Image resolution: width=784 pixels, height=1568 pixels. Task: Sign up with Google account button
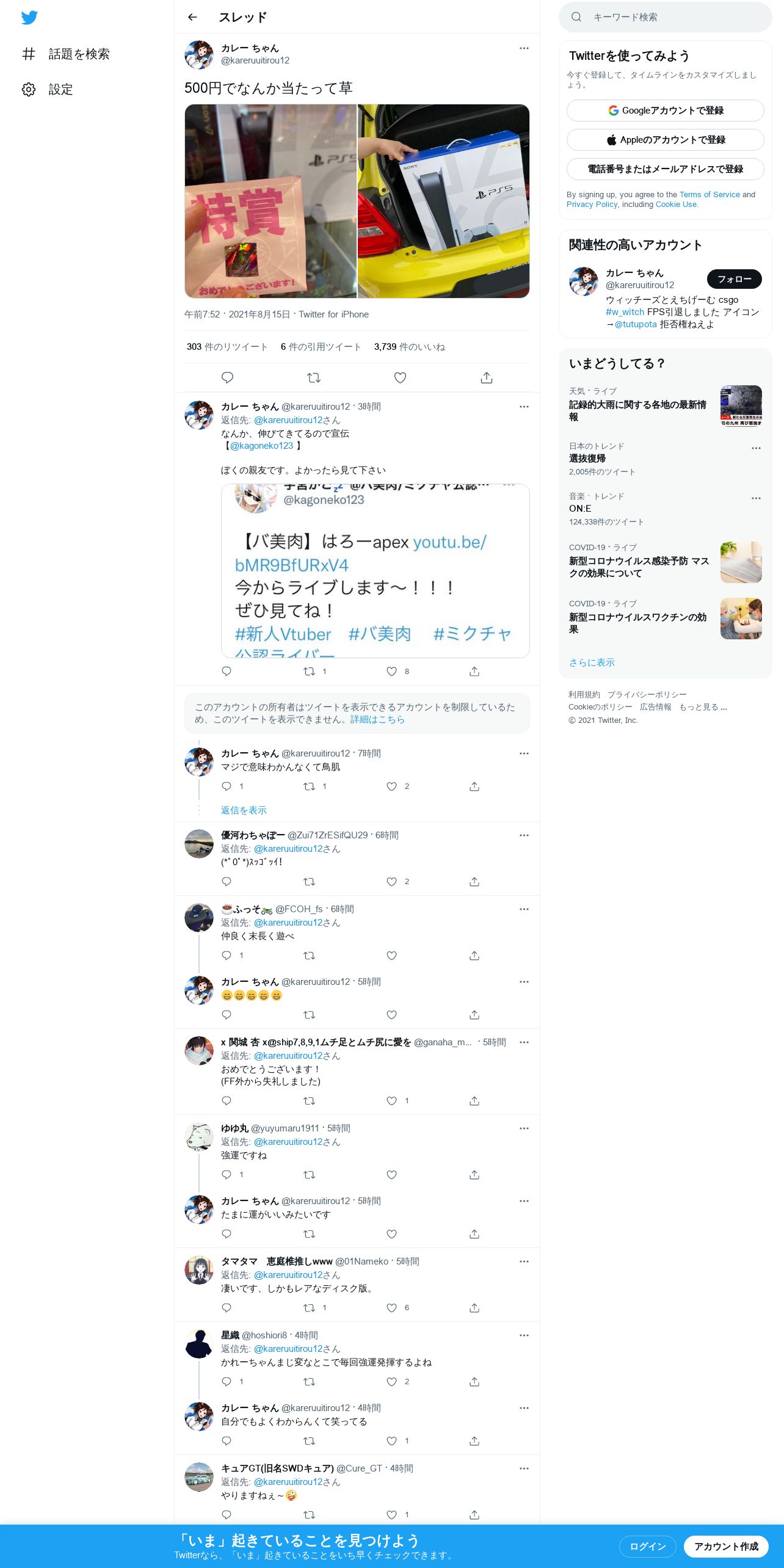(x=666, y=111)
